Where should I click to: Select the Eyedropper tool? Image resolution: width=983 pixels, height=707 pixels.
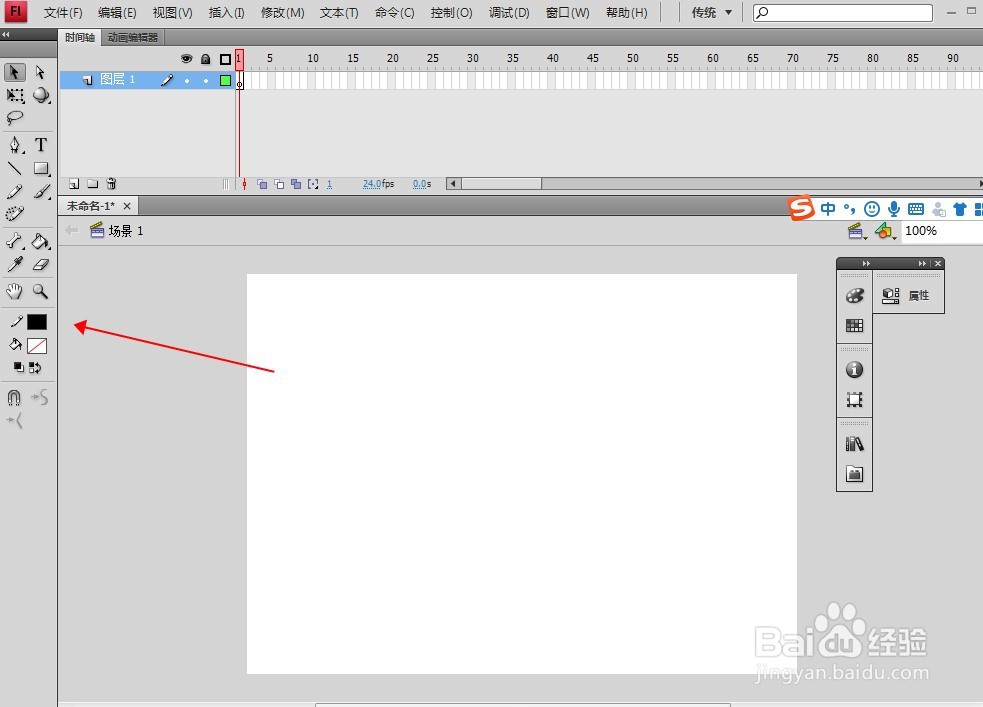coord(14,264)
